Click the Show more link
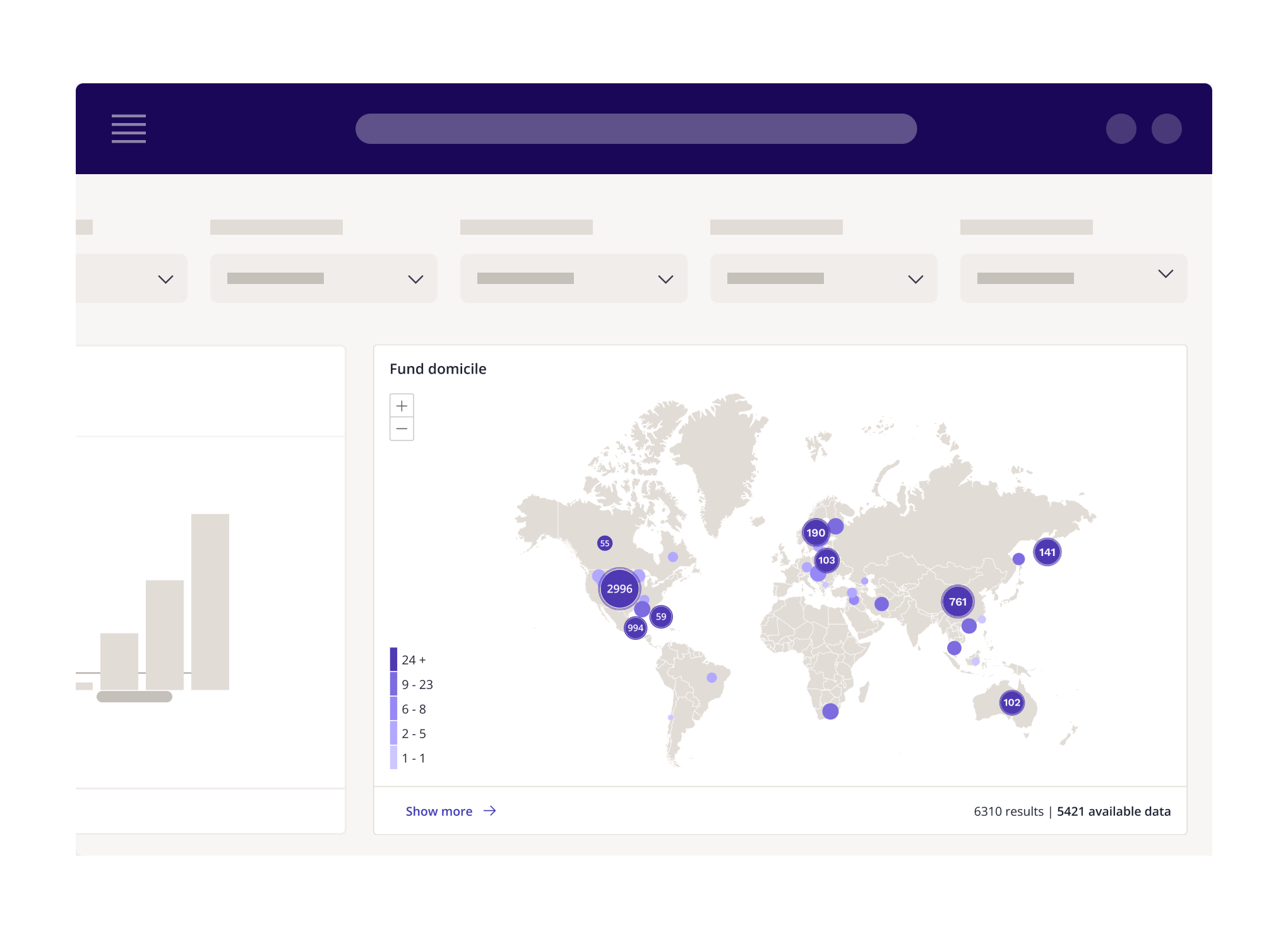The image size is (1288, 939). tap(439, 812)
